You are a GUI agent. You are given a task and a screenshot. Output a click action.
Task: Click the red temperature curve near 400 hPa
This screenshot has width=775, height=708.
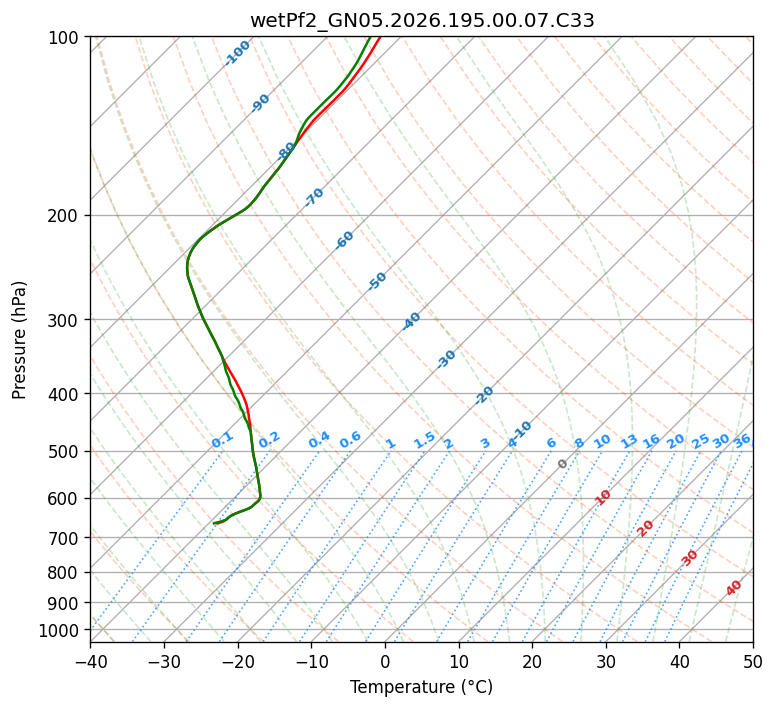click(243, 394)
